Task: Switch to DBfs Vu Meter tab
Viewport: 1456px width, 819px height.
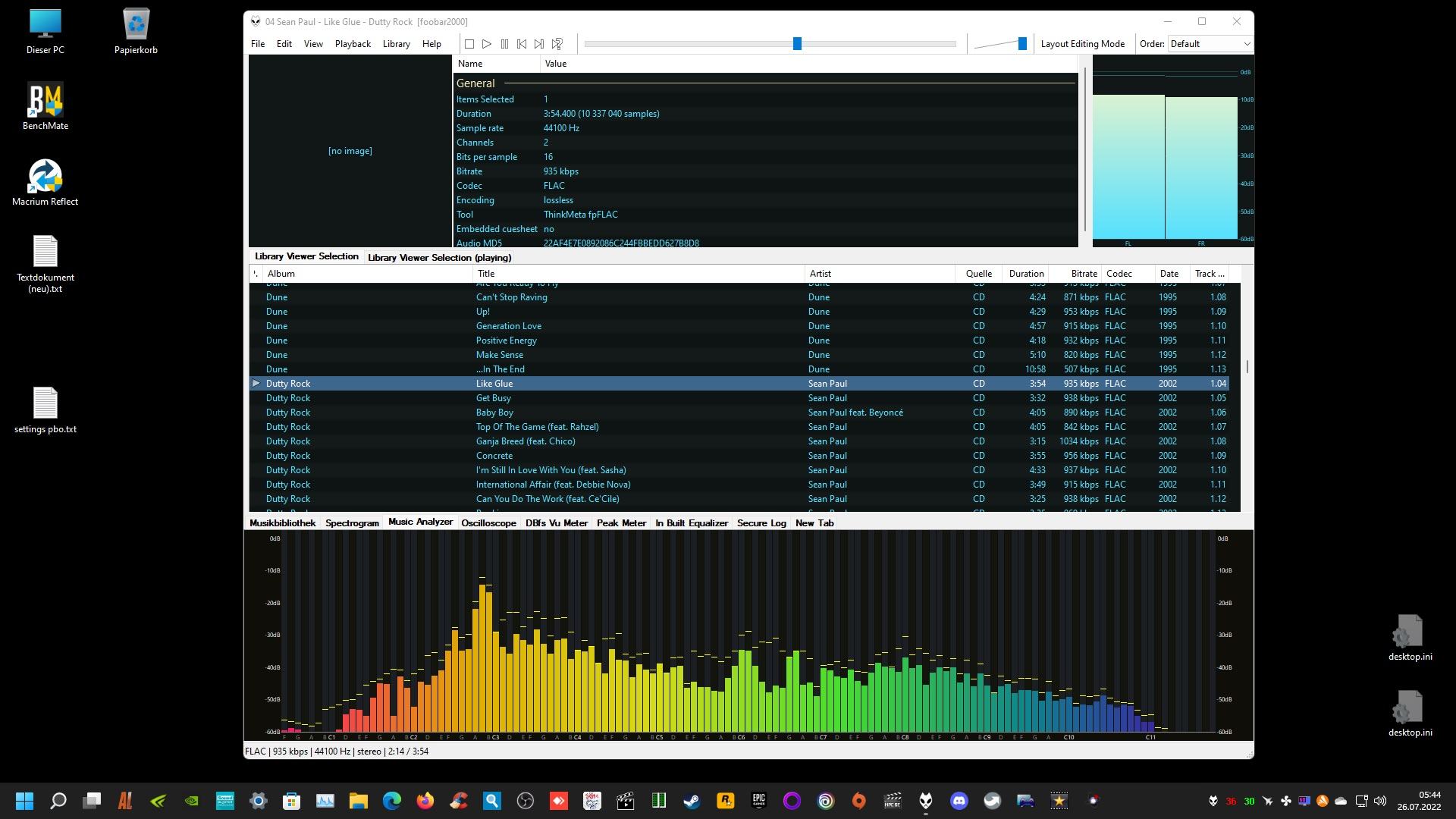Action: tap(557, 523)
